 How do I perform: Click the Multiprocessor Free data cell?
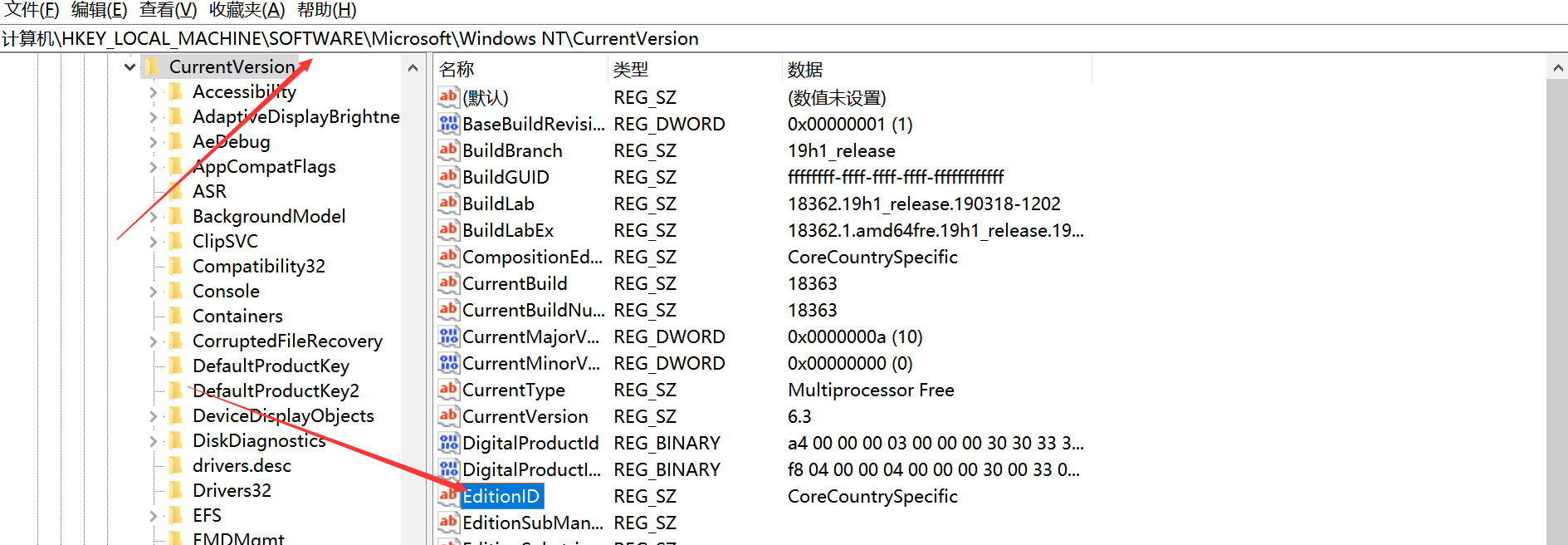871,390
